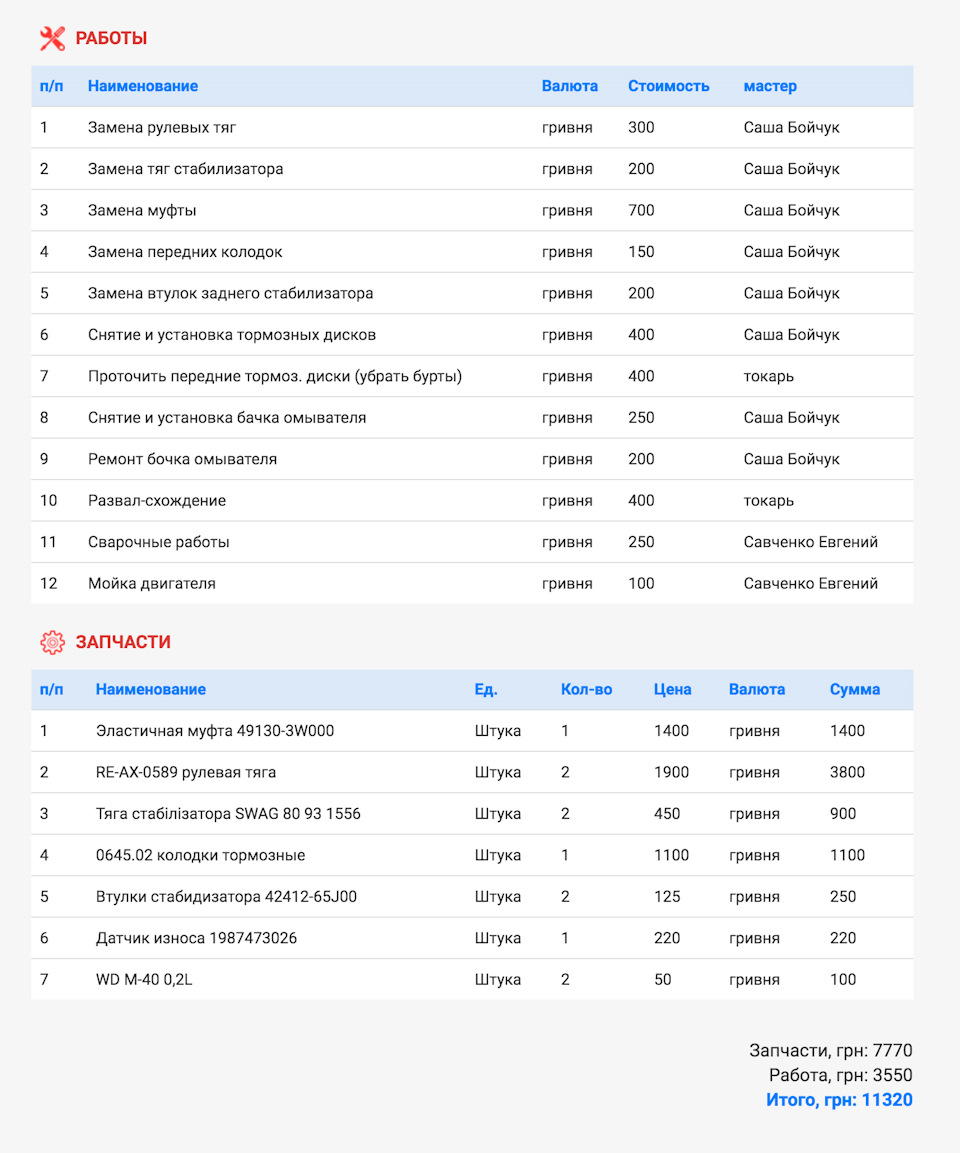Viewport: 960px width, 1153px height.
Task: Select the Эластичная муфта 49130-3W000 part
Action: pyautogui.click(x=215, y=731)
